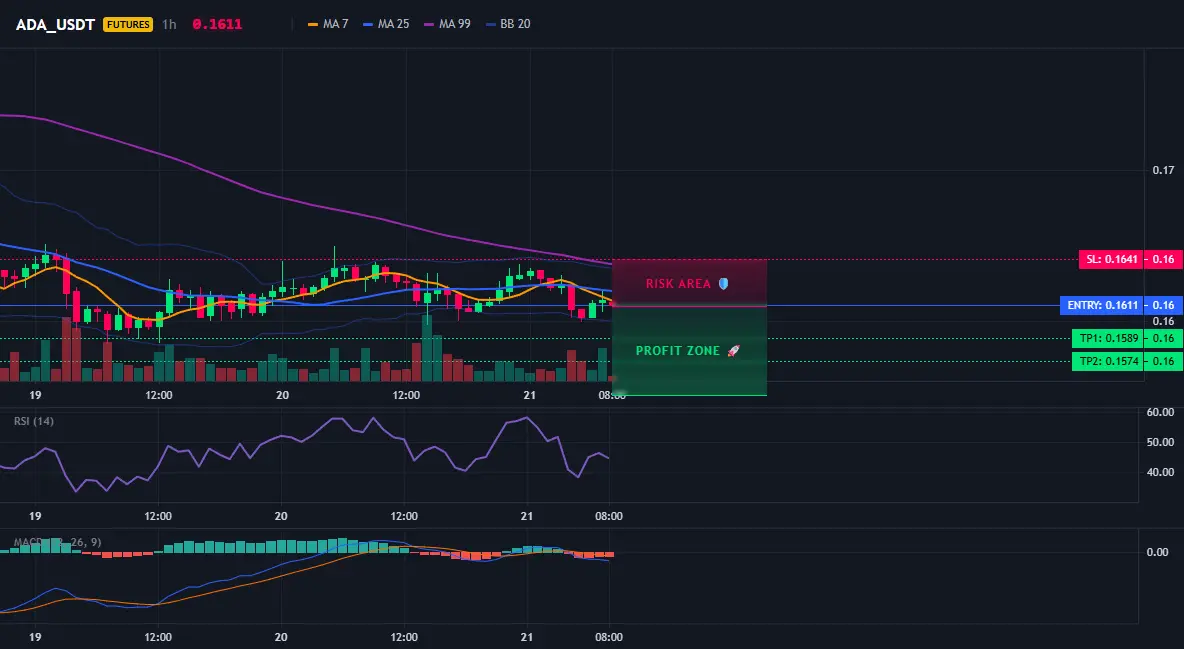
Task: Click the 08:00 time label under RSI panel
Action: click(609, 517)
